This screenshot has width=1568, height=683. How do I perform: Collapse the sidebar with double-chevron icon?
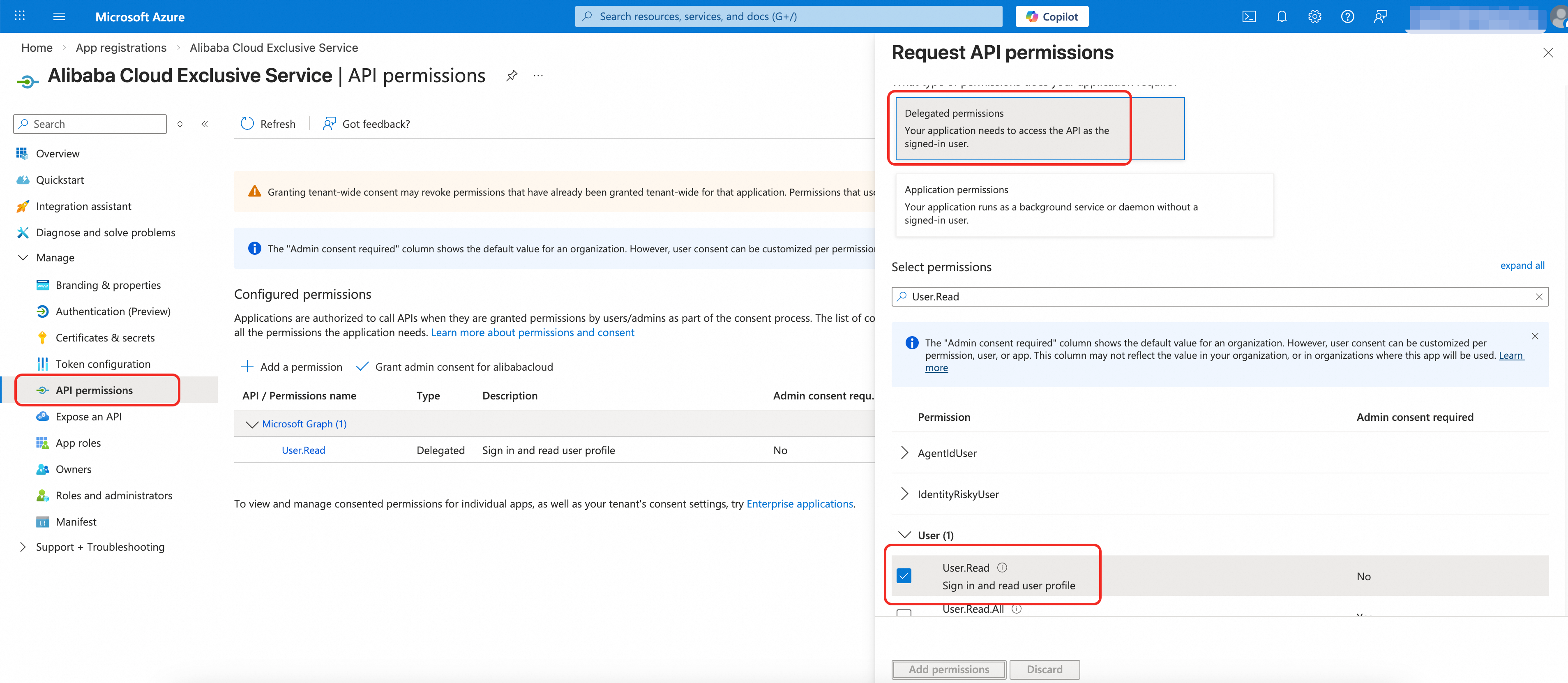205,124
